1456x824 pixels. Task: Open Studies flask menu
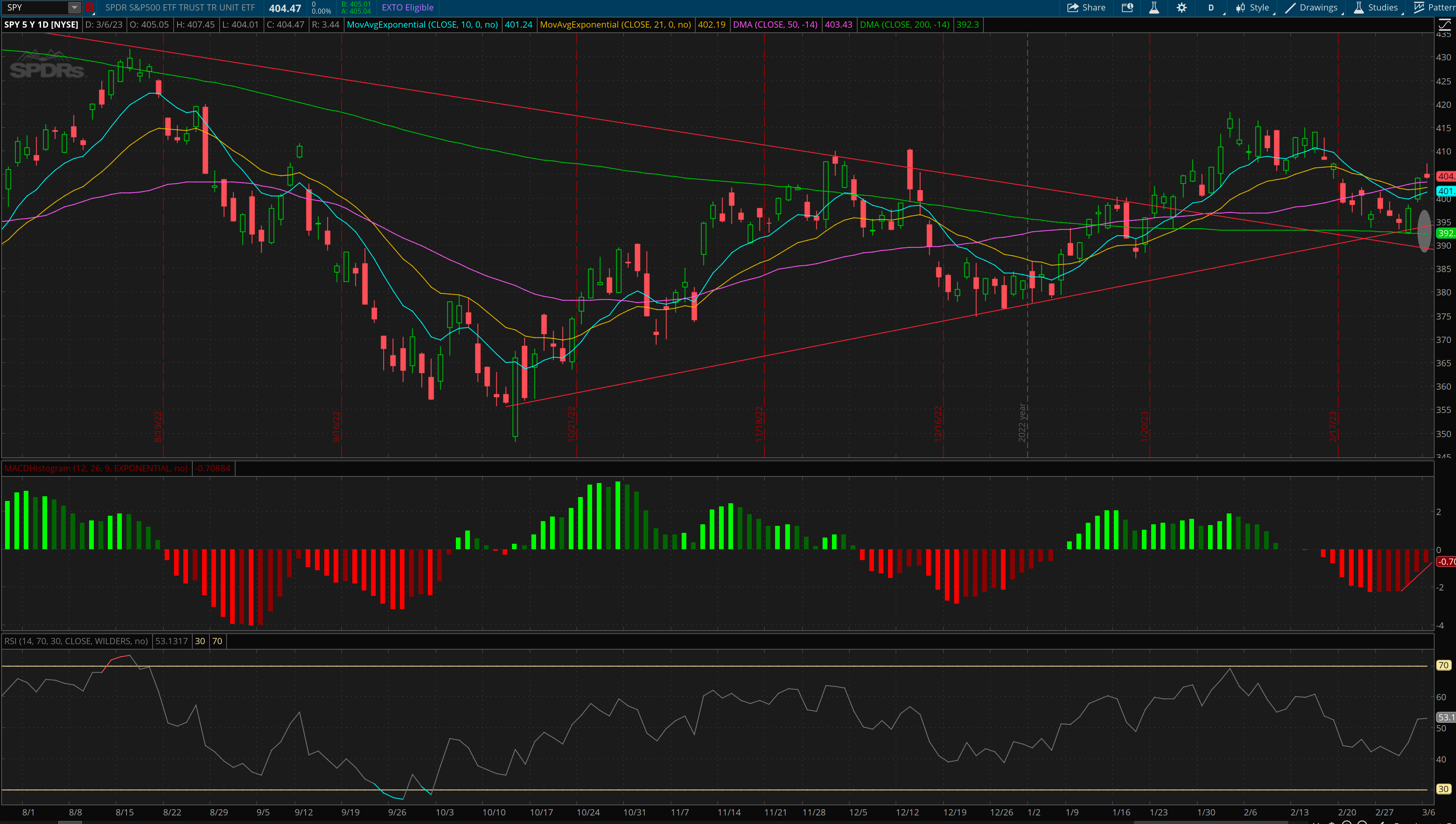point(1376,7)
